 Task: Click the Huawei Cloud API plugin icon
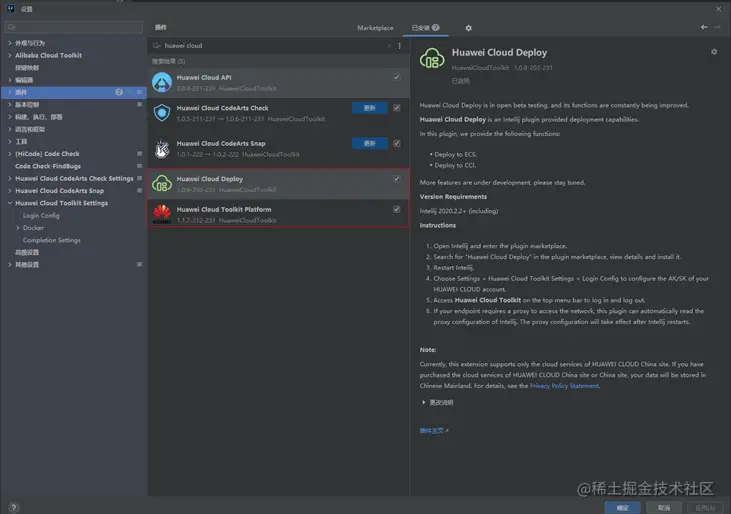tap(162, 82)
